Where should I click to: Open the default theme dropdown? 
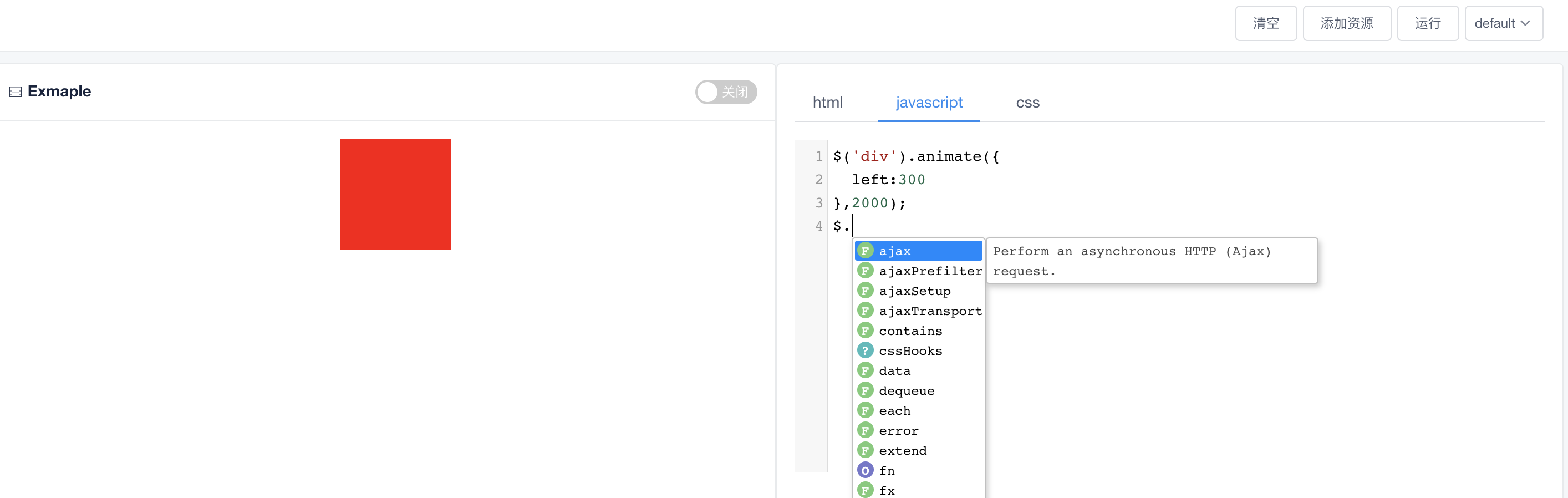(x=1503, y=23)
